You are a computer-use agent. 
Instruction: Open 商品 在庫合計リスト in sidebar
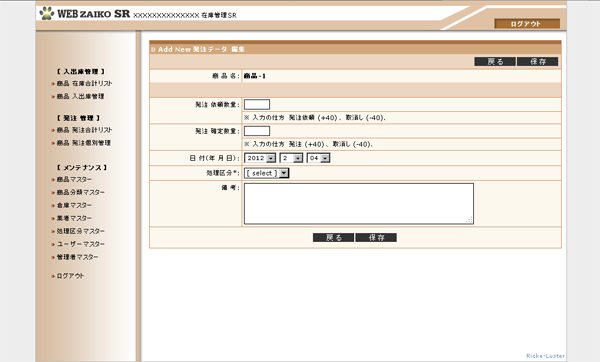[84, 83]
